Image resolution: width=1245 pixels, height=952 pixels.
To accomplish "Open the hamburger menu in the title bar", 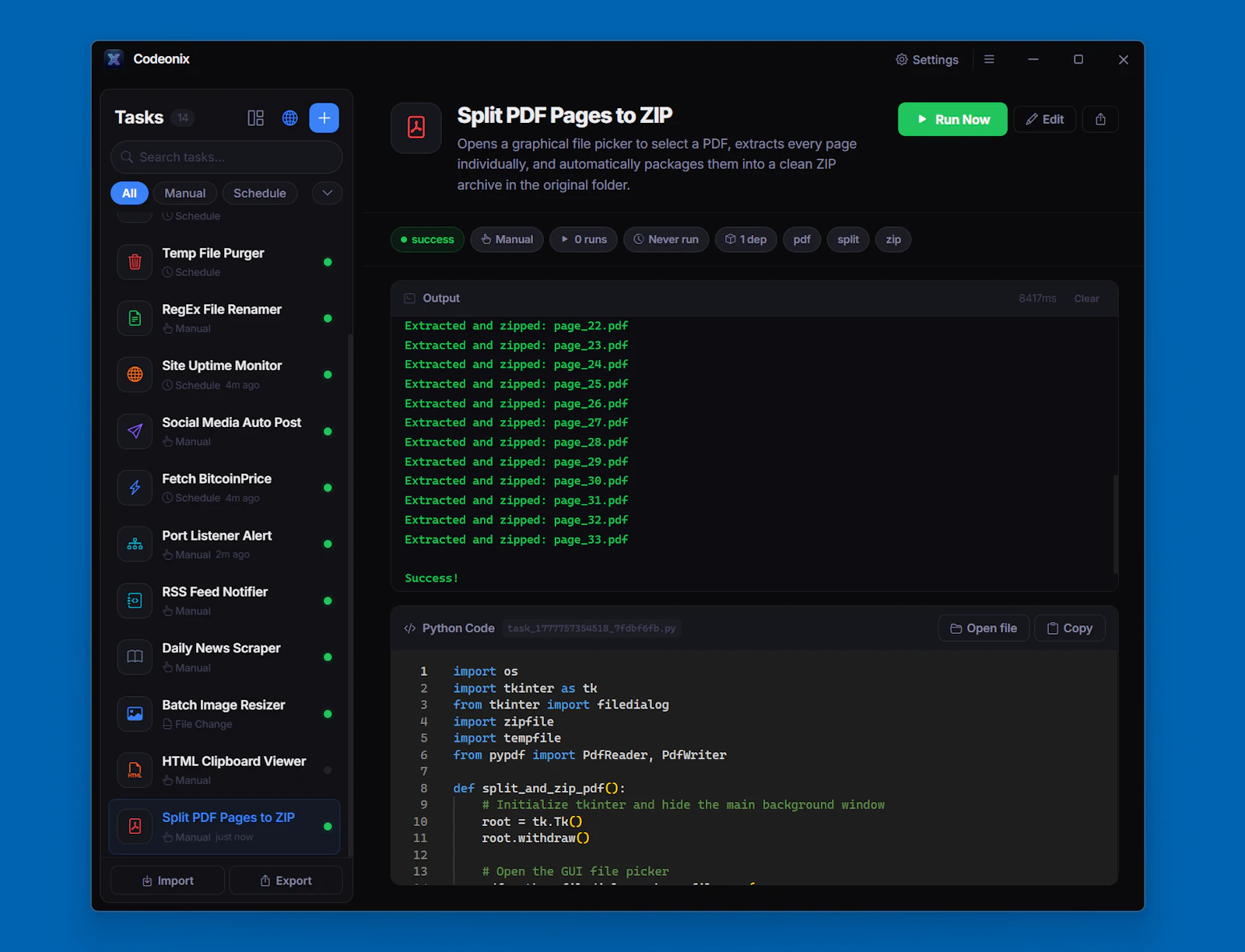I will [989, 59].
